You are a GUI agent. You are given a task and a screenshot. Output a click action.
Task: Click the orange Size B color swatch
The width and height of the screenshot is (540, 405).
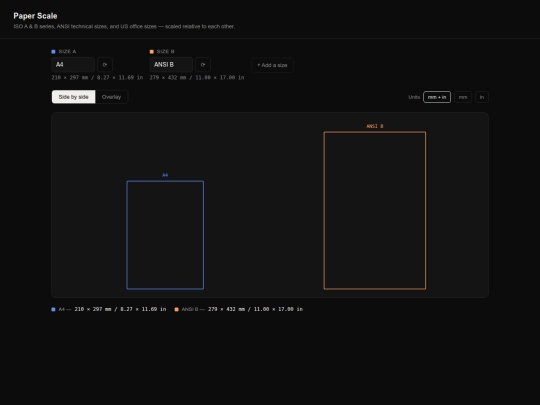(x=152, y=52)
